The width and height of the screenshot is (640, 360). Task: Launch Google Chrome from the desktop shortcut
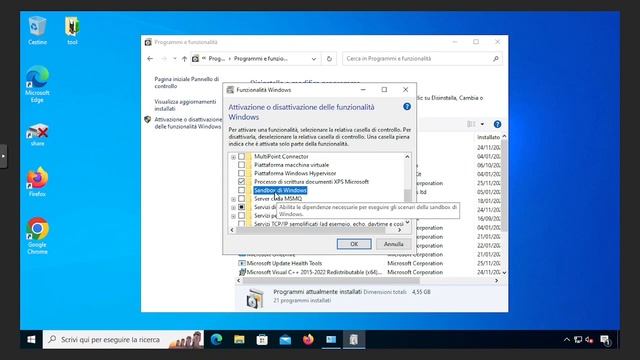[37, 236]
